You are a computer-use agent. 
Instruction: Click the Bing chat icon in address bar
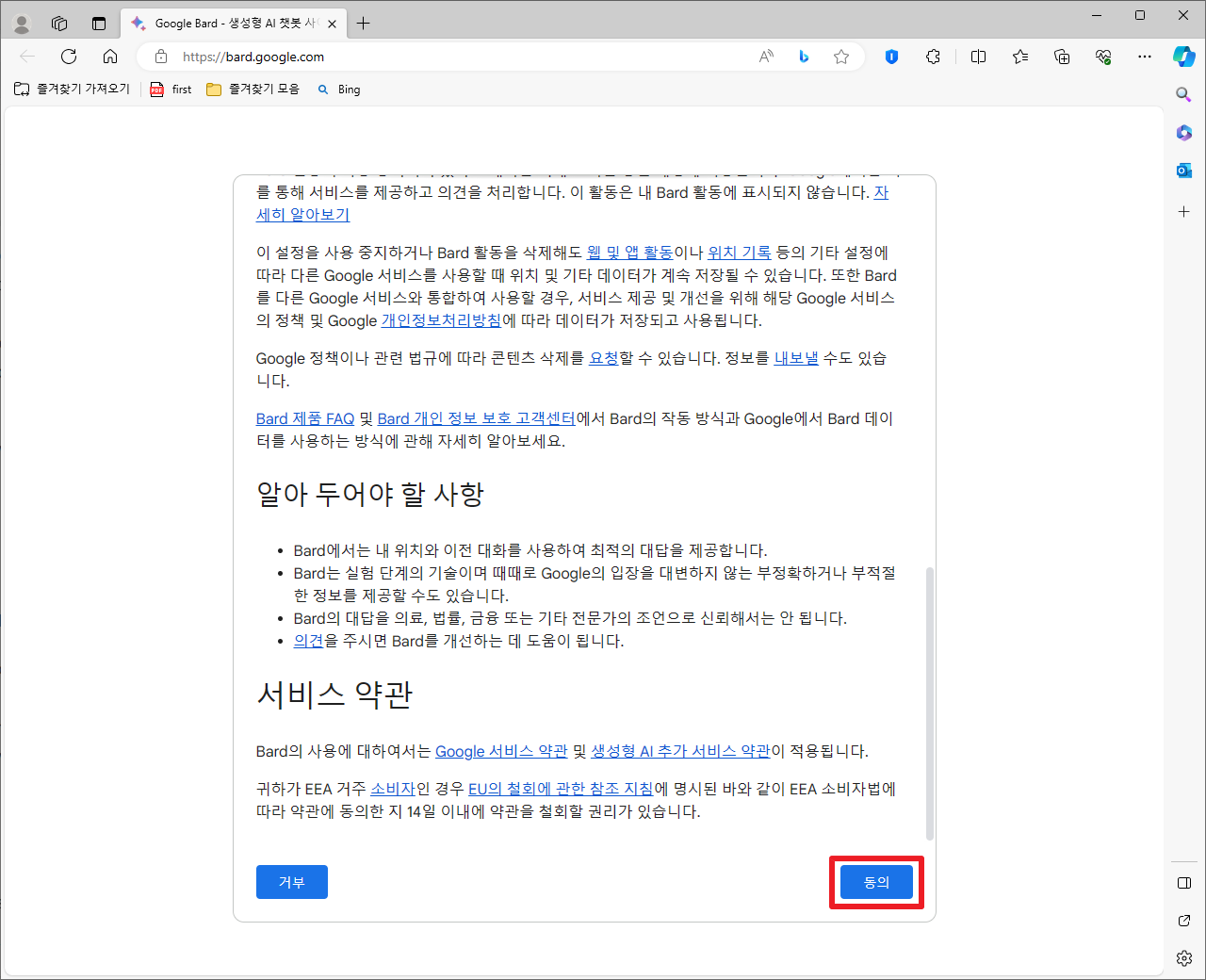point(804,57)
